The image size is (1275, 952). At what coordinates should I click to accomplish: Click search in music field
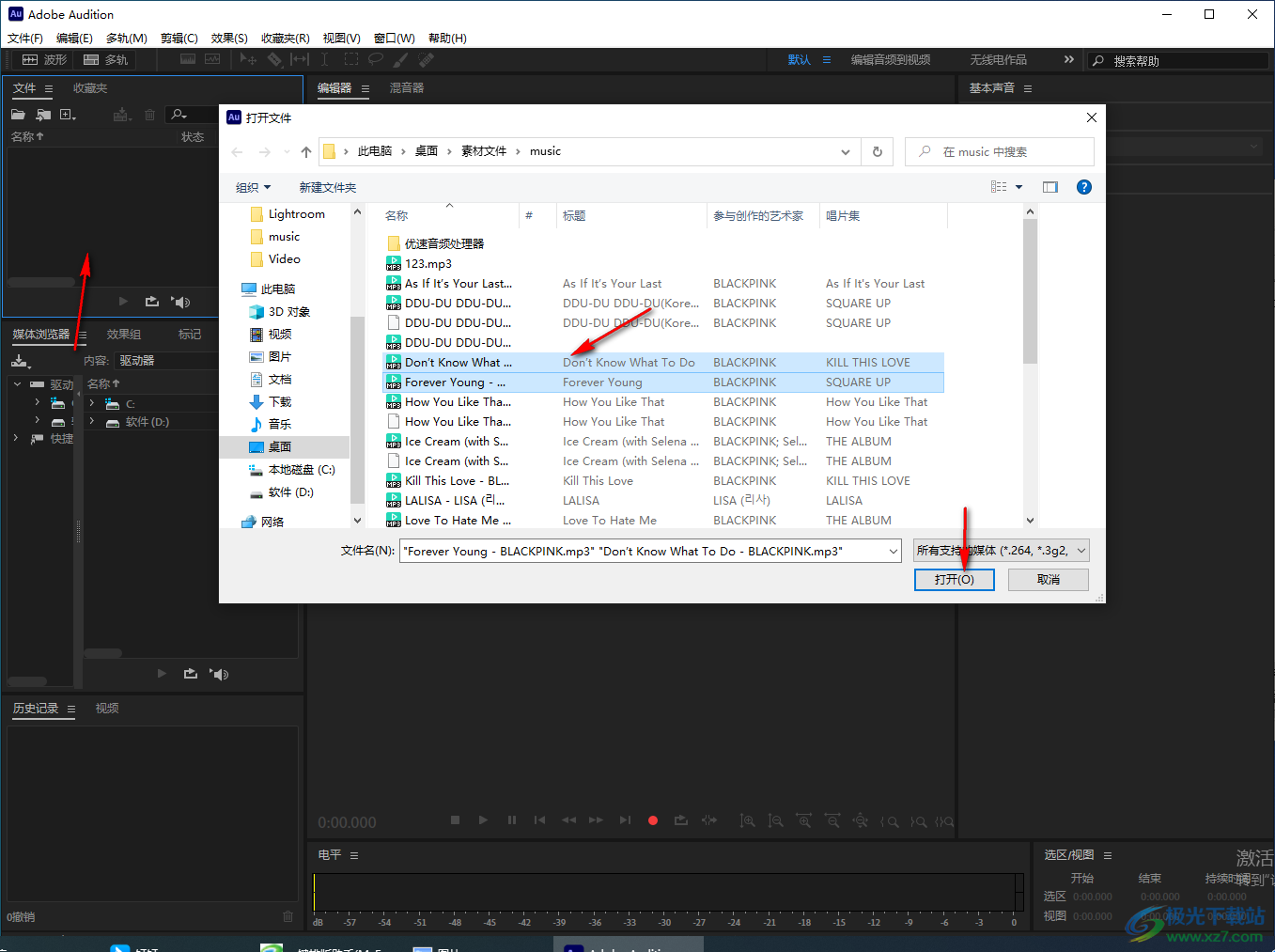coord(1000,151)
